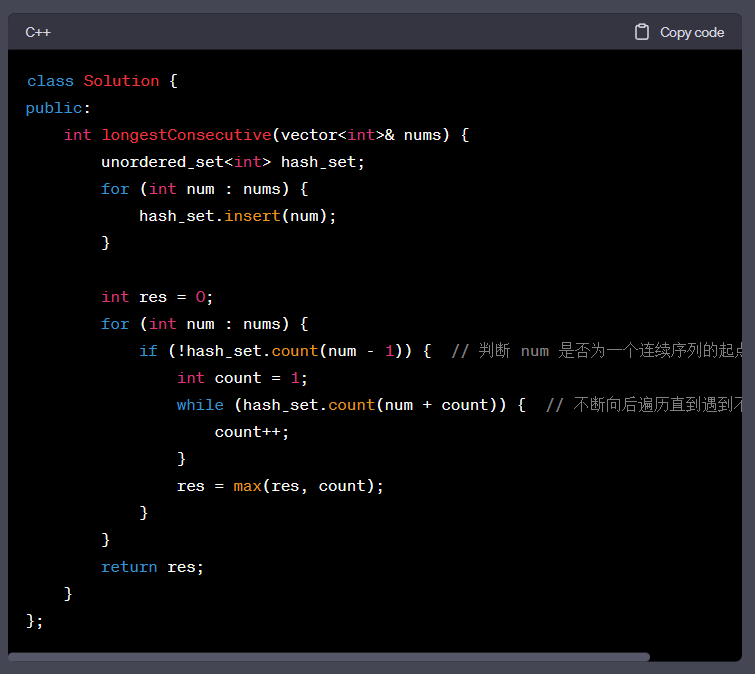
Task: Click the "Solution" class name
Action: pyautogui.click(x=121, y=81)
